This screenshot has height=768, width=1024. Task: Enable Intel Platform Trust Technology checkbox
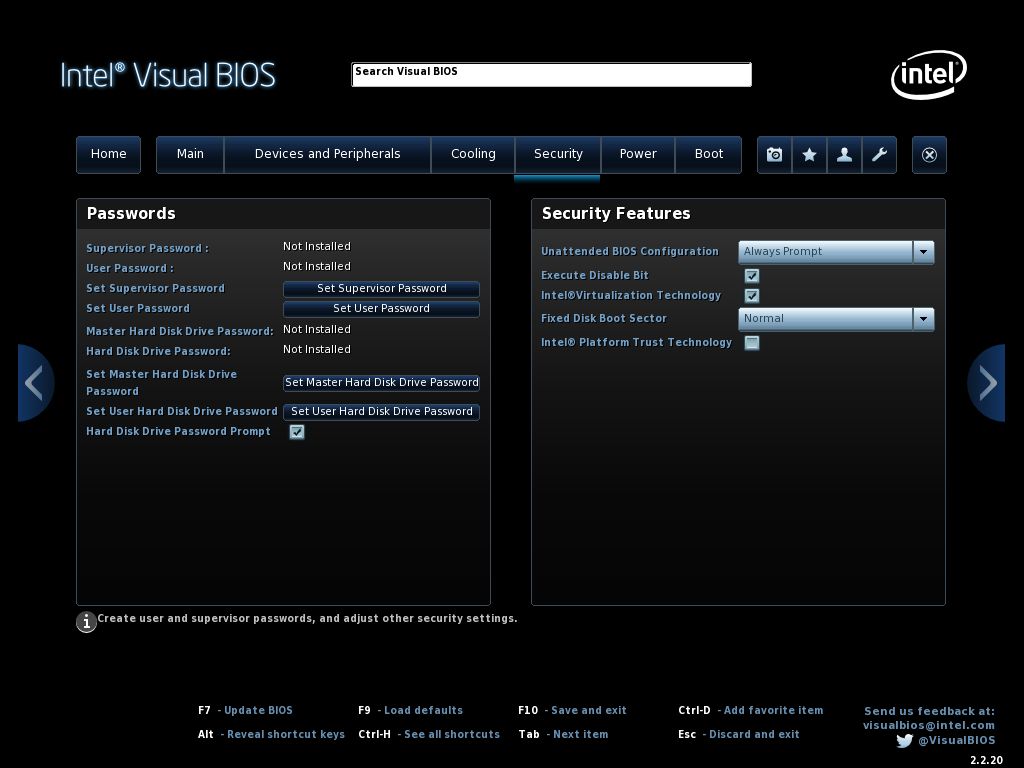(x=752, y=343)
